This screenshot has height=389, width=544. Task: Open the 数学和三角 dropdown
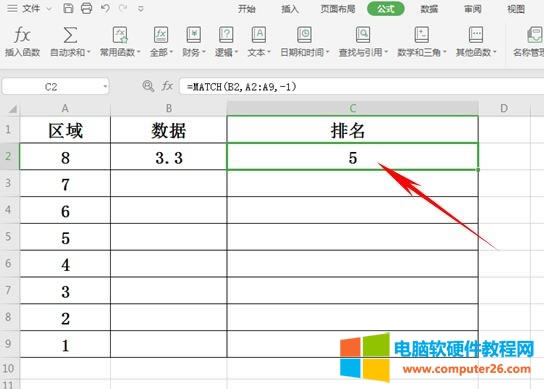click(x=445, y=52)
